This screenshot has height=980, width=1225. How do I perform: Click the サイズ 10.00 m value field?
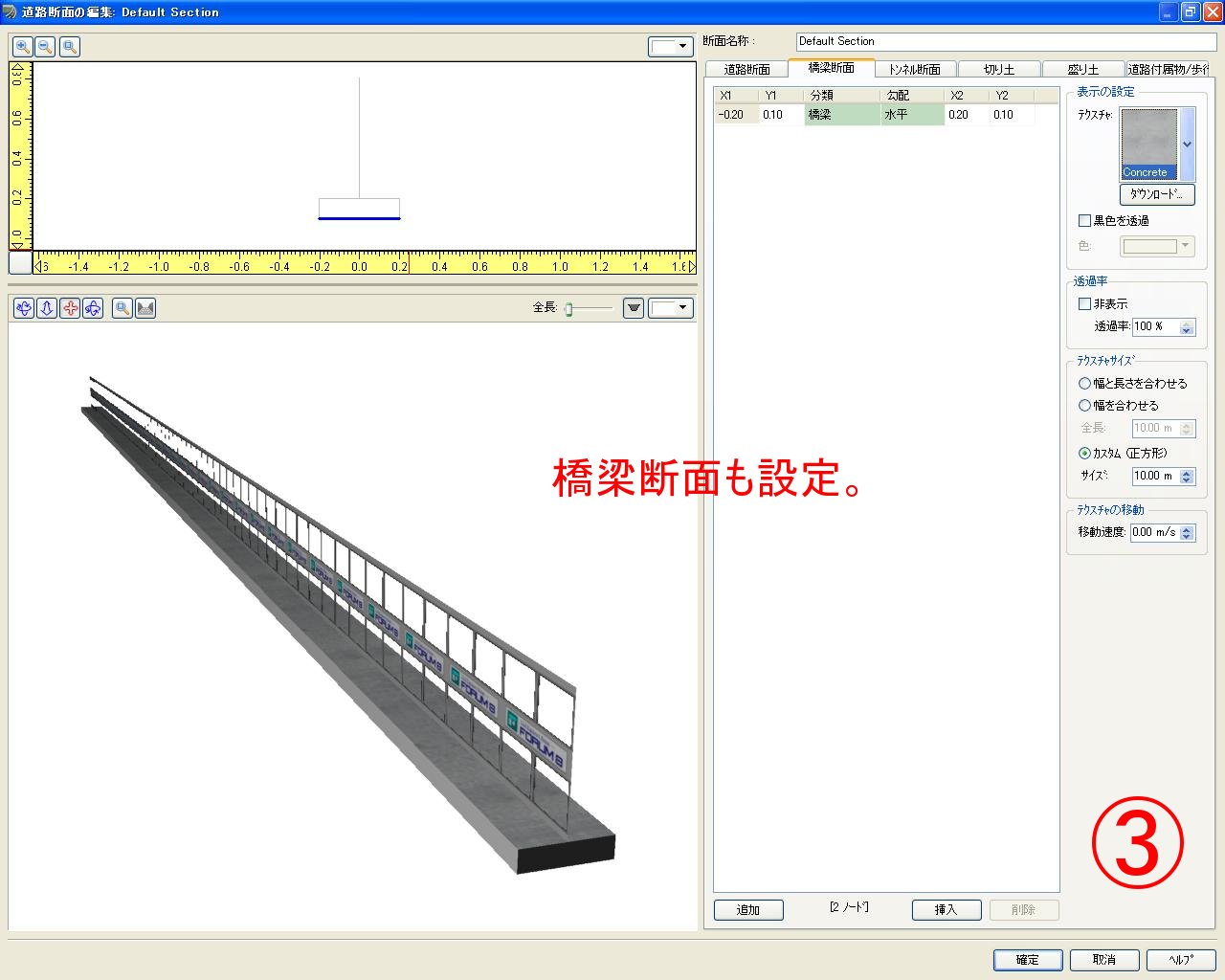coord(1156,476)
